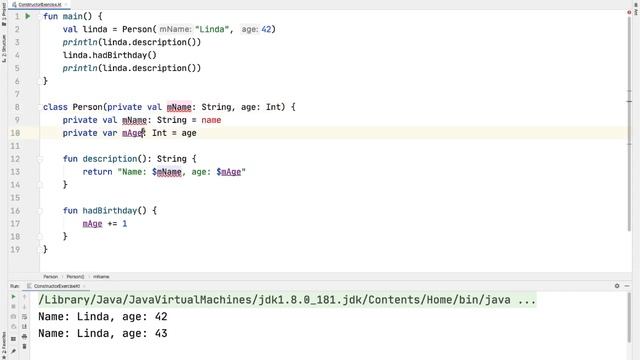
Task: Click 'mName' parameter underlined red on line 8
Action: click(179, 107)
